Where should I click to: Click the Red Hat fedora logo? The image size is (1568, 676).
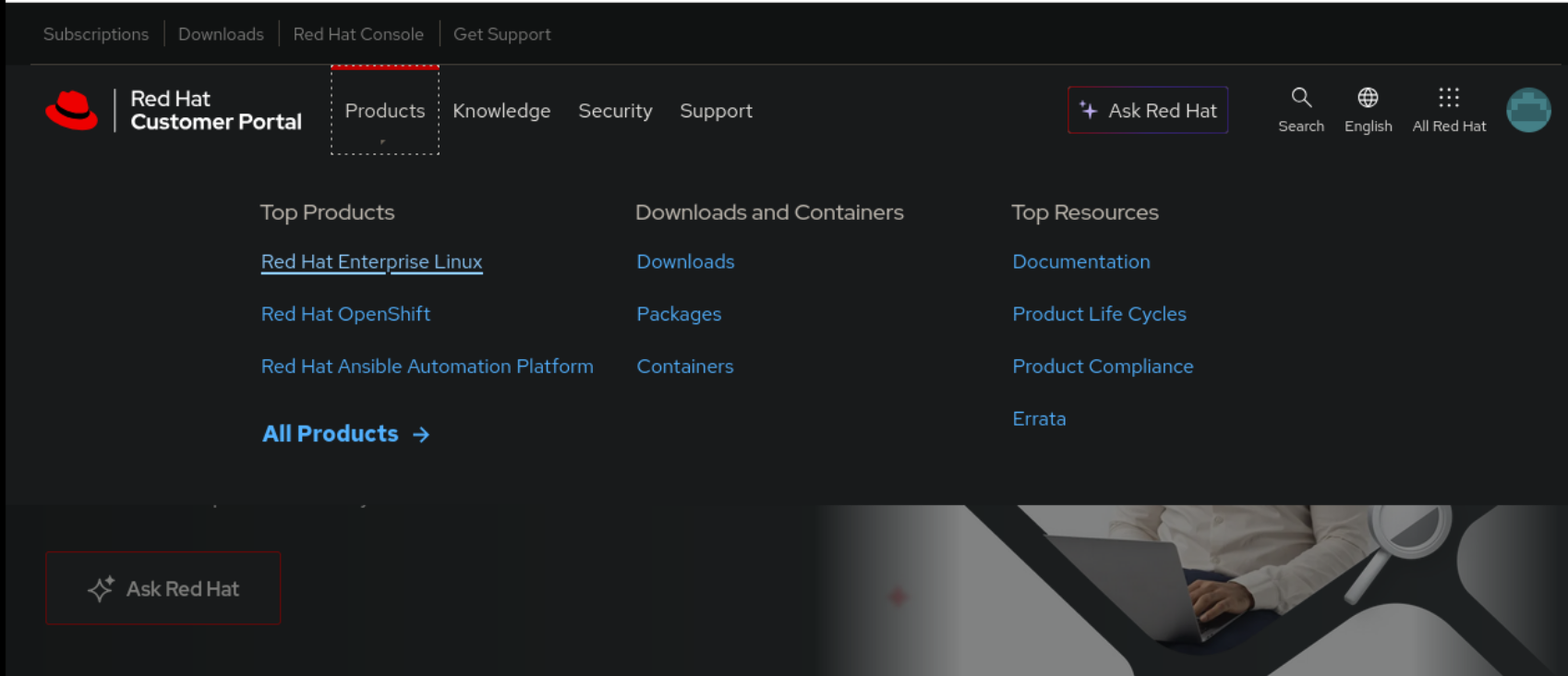pos(71,111)
